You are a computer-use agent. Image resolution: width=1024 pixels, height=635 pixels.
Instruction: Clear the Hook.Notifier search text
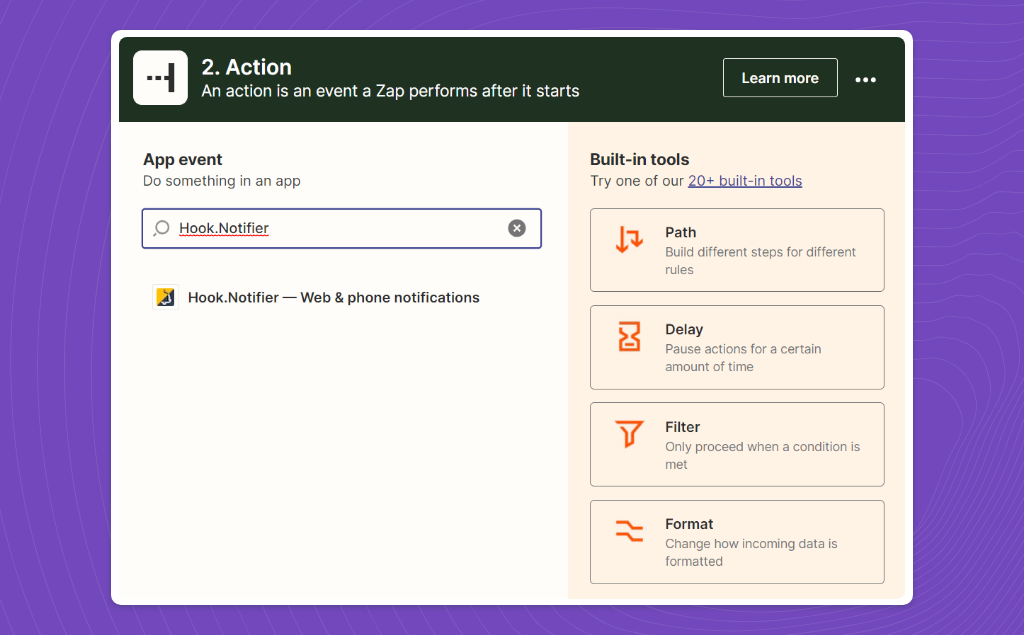pos(517,228)
